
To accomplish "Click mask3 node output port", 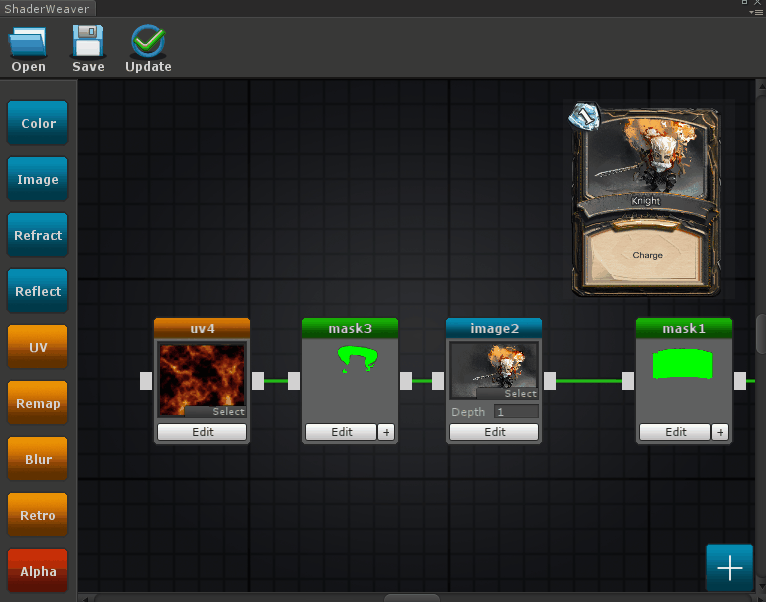I will pos(406,381).
